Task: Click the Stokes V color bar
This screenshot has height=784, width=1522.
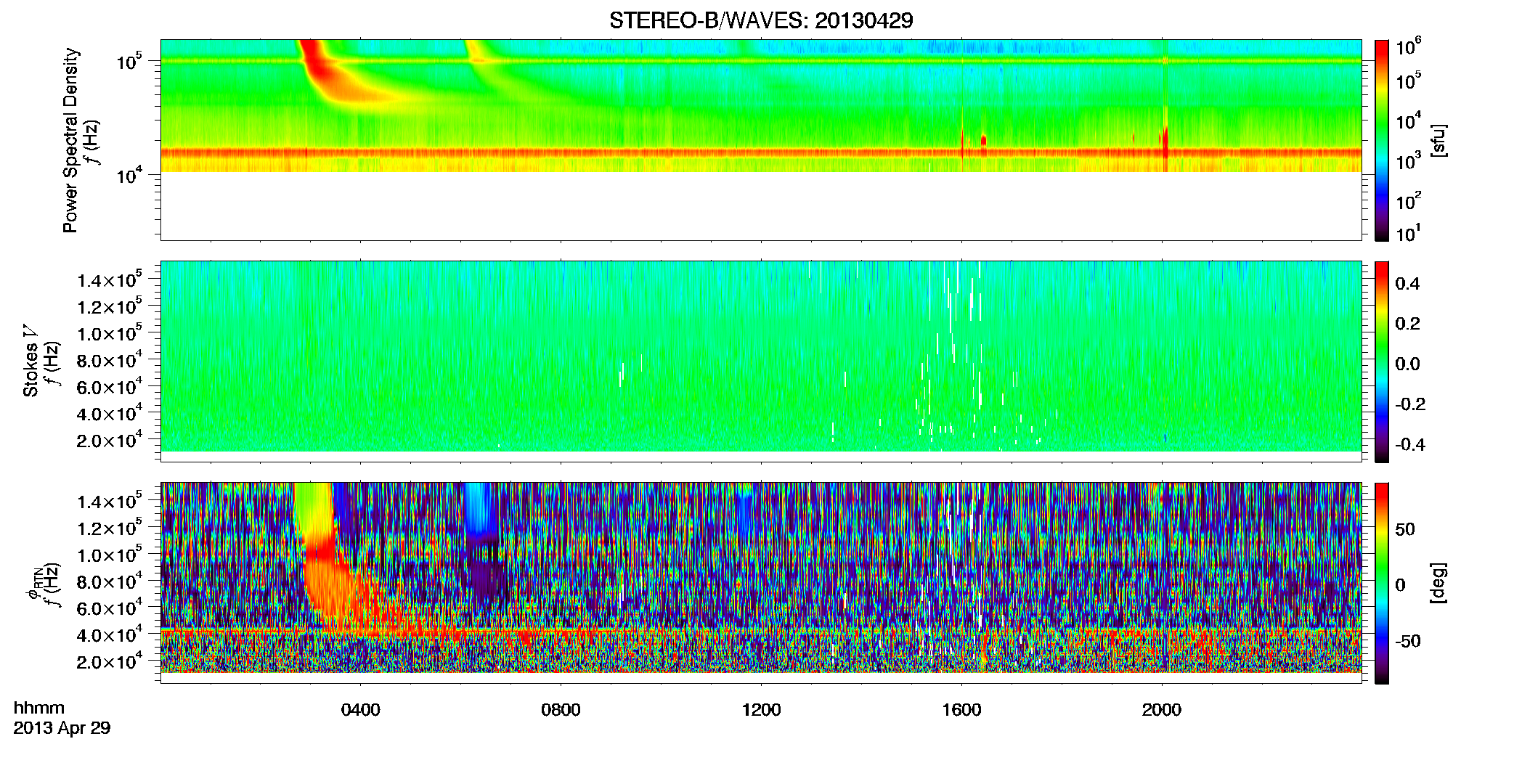Action: [x=1382, y=362]
